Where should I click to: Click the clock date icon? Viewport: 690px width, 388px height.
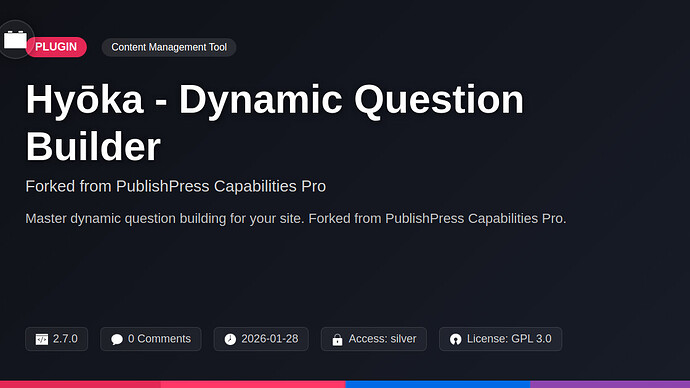[x=230, y=339]
